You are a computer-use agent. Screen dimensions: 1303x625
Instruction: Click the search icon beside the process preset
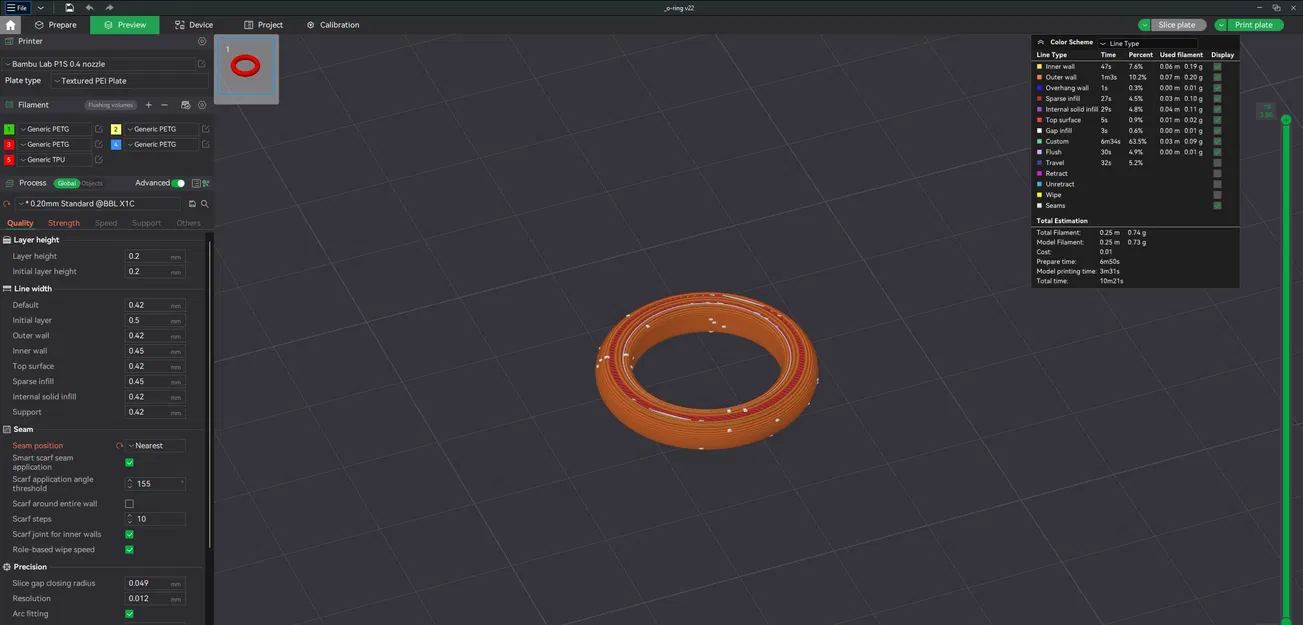click(204, 203)
